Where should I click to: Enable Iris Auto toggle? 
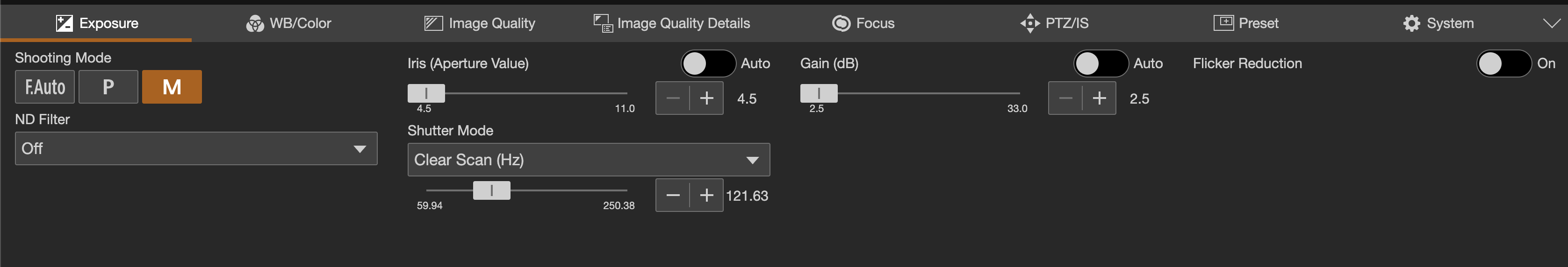(708, 63)
